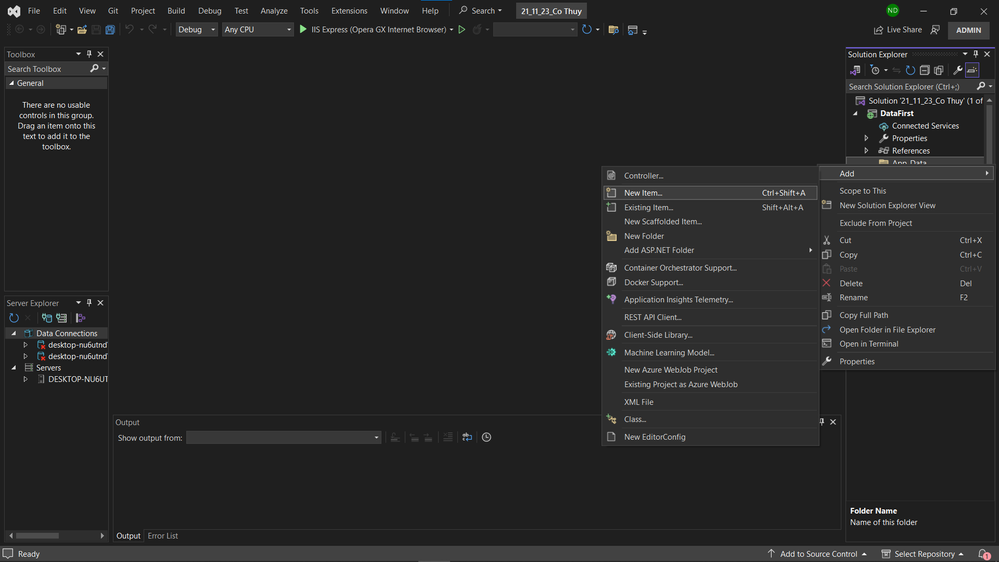Expand the DESKTOP-NU6UT server node
This screenshot has height=562, width=999.
25,379
